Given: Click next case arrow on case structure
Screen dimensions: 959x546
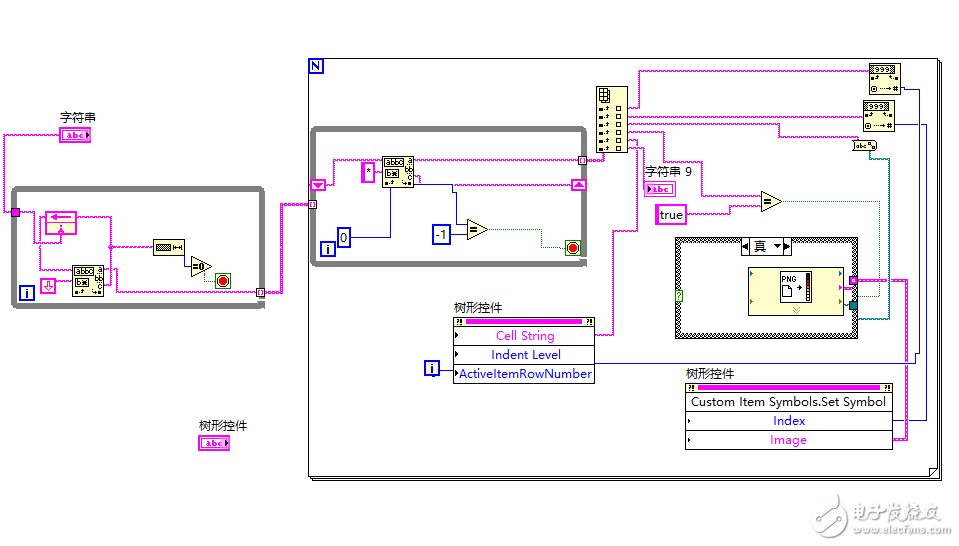Looking at the screenshot, I should [787, 246].
